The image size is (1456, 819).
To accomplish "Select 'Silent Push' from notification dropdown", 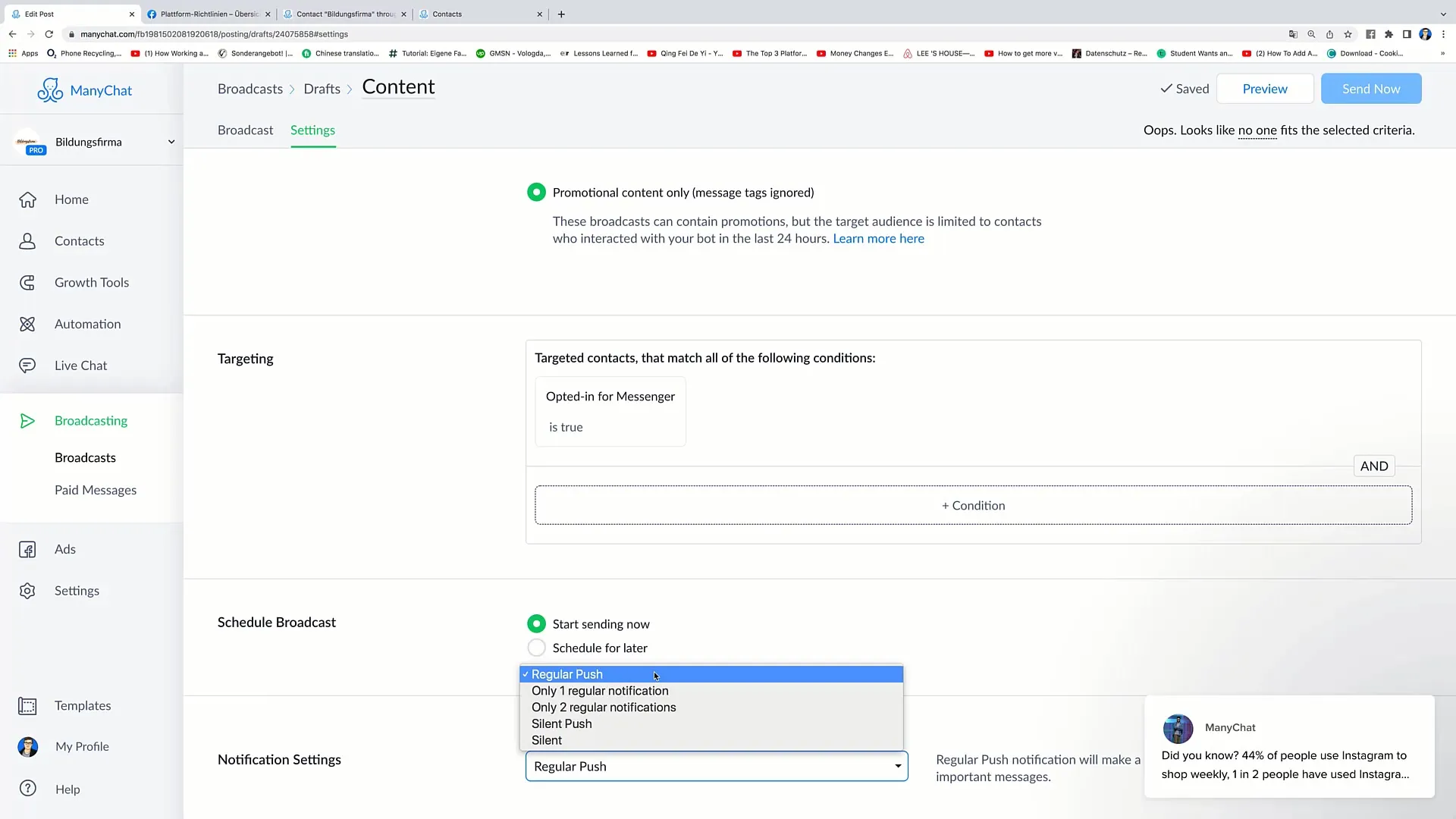I will coord(561,723).
